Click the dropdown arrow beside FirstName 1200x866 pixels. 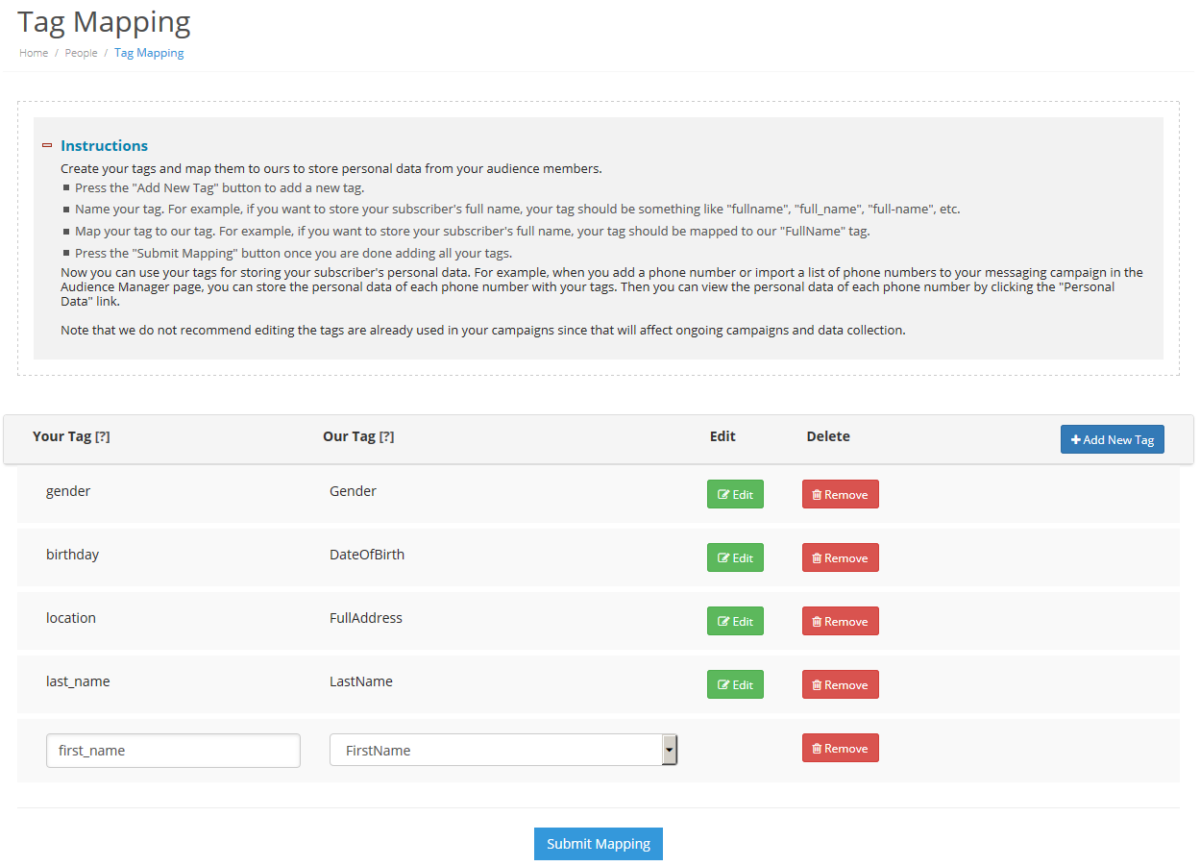670,750
